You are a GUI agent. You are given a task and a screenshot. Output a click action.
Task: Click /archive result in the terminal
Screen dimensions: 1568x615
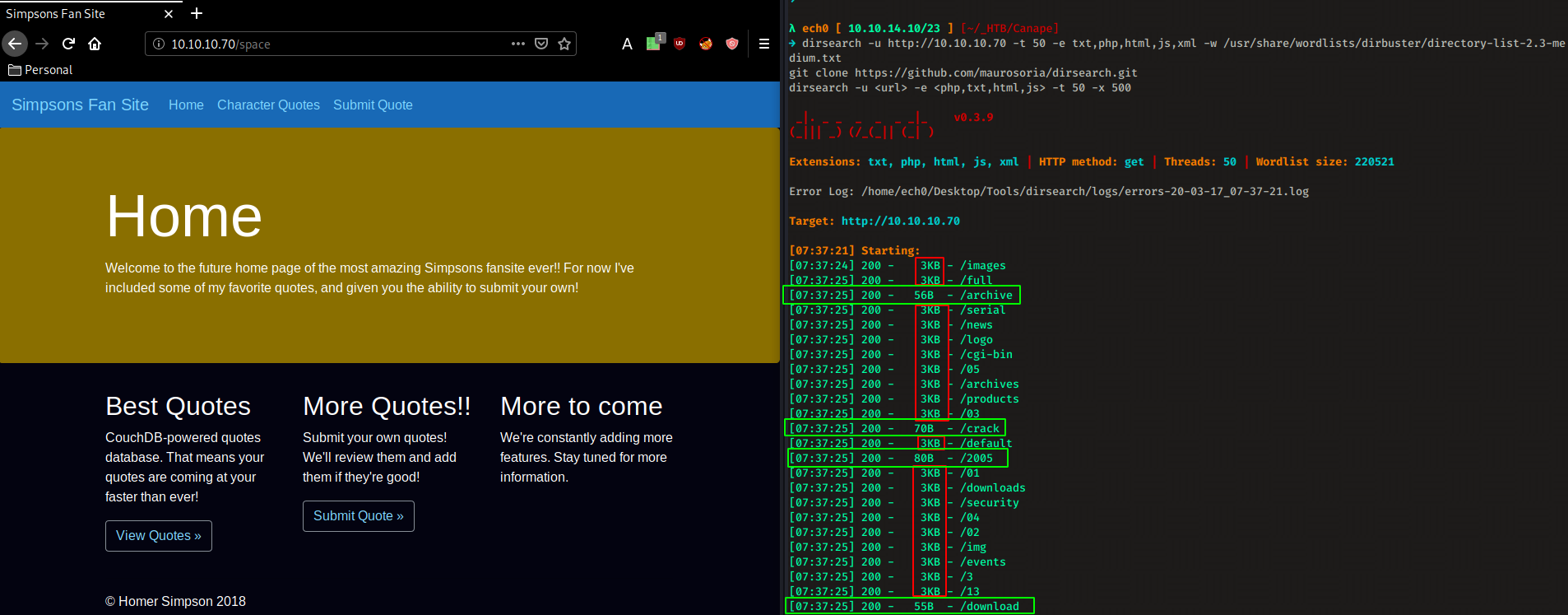click(x=986, y=295)
